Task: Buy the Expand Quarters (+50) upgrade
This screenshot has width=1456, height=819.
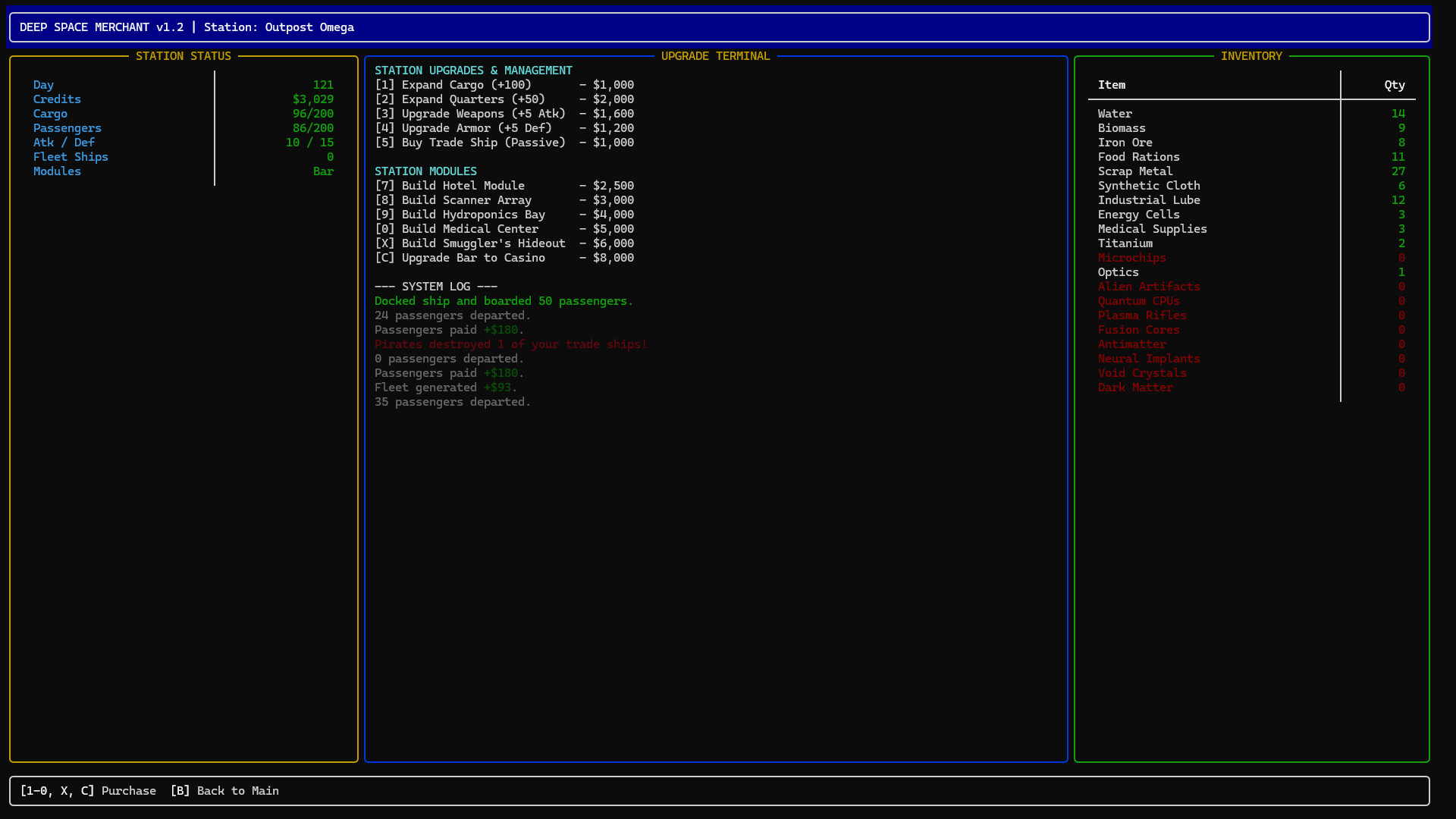Action: pos(504,99)
